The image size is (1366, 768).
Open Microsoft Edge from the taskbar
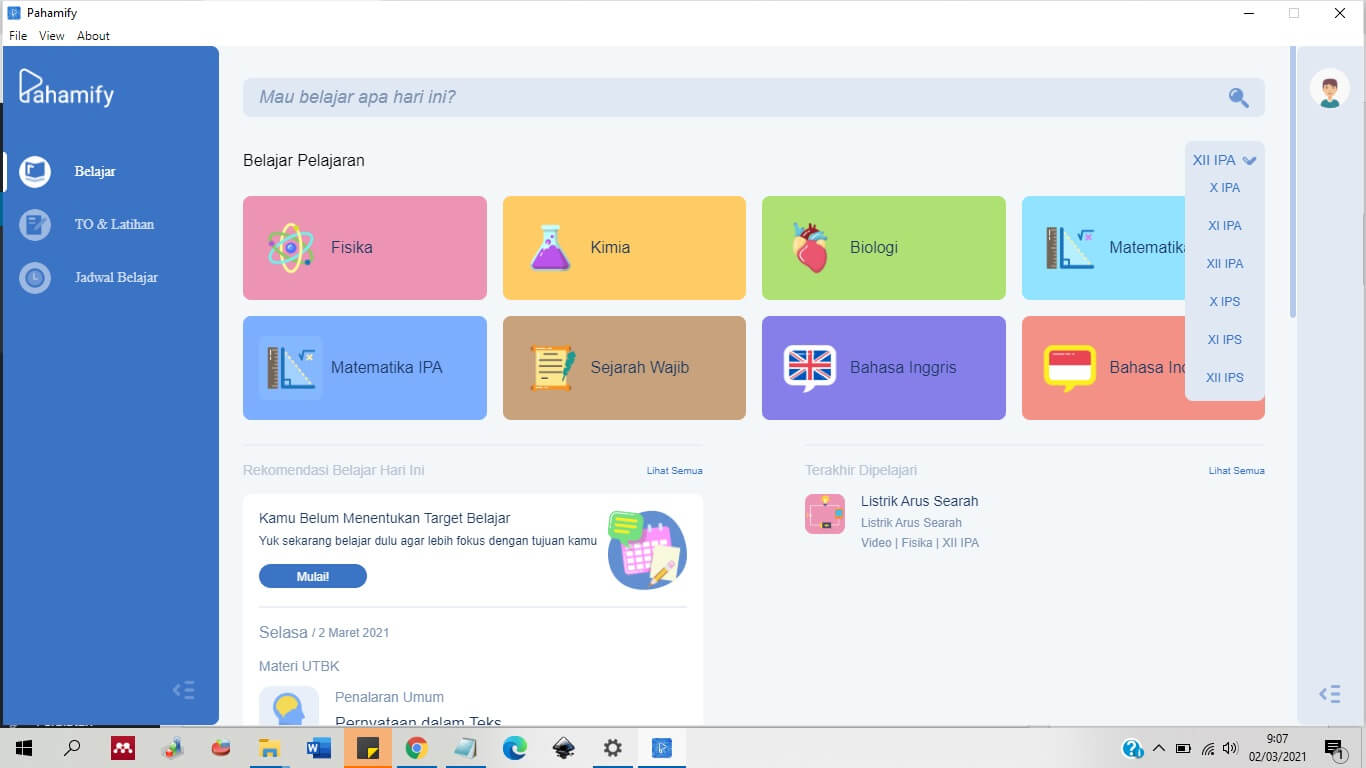(x=515, y=748)
